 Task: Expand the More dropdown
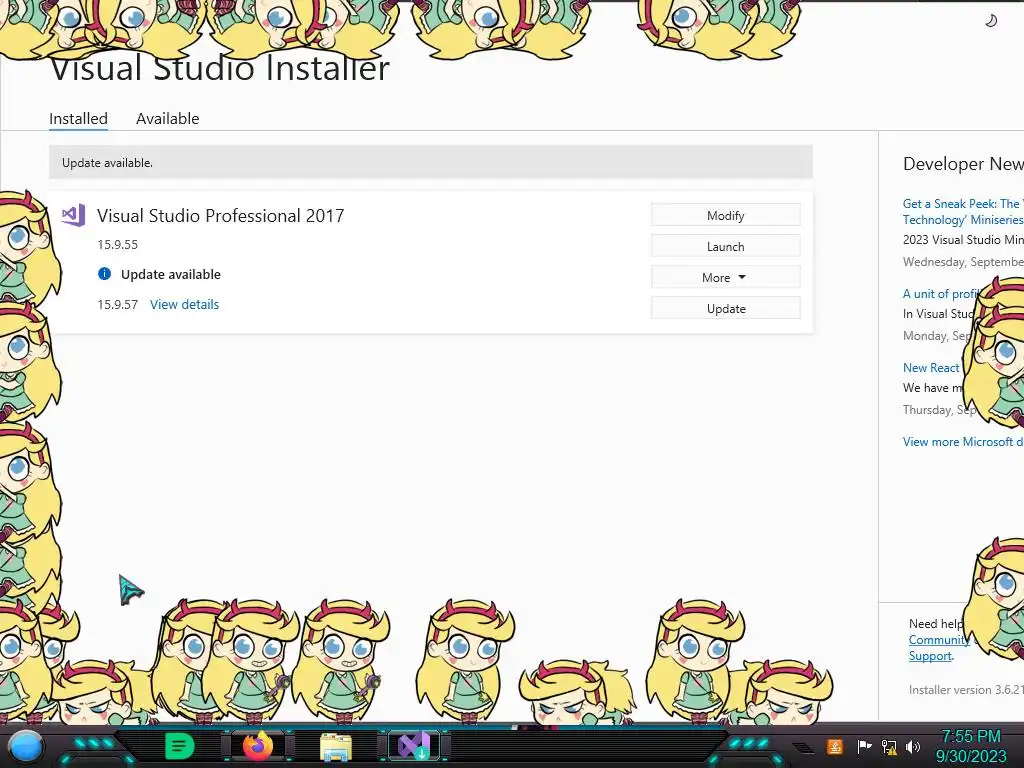point(726,278)
